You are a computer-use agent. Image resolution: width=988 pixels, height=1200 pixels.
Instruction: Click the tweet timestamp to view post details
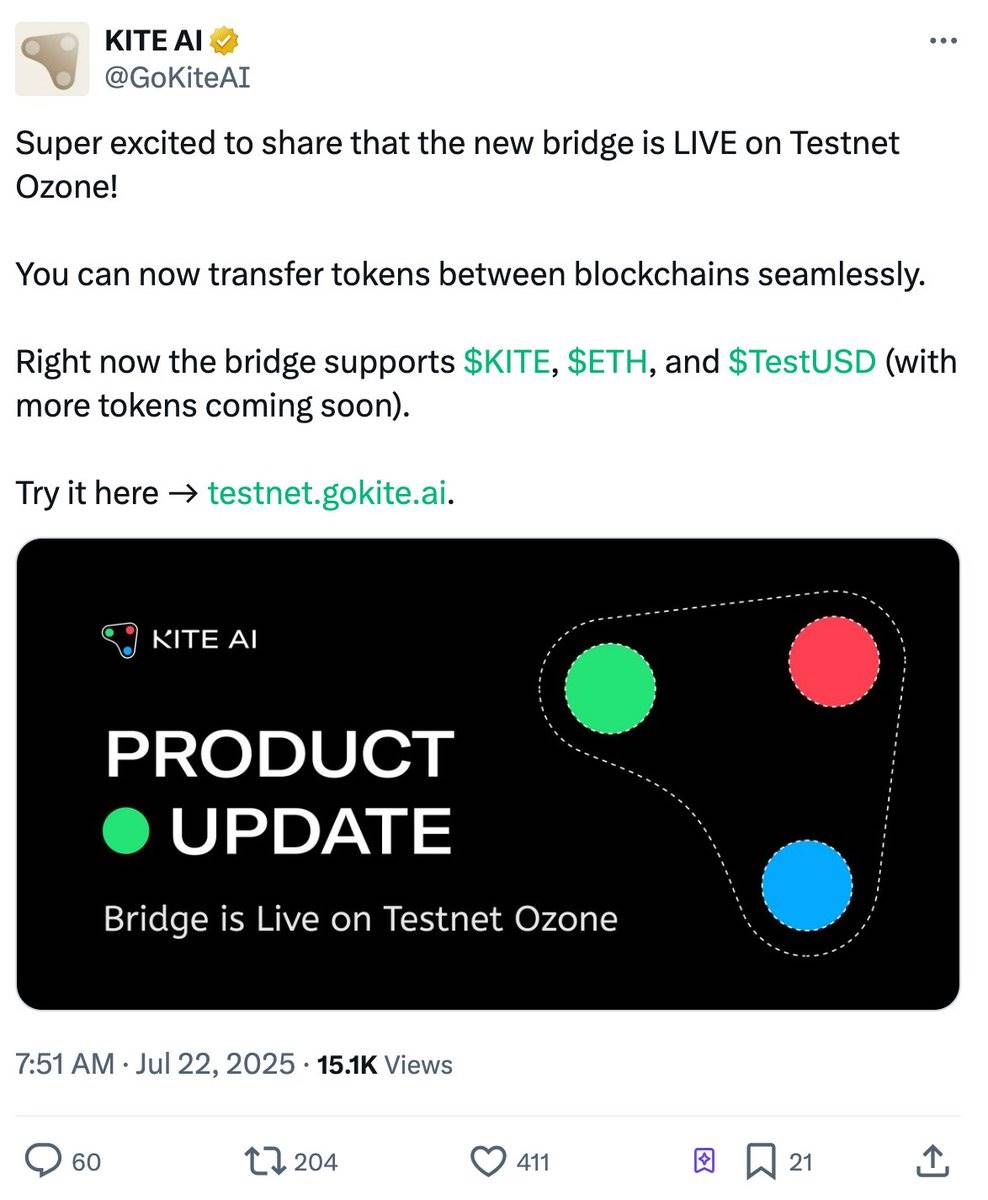(x=150, y=1064)
